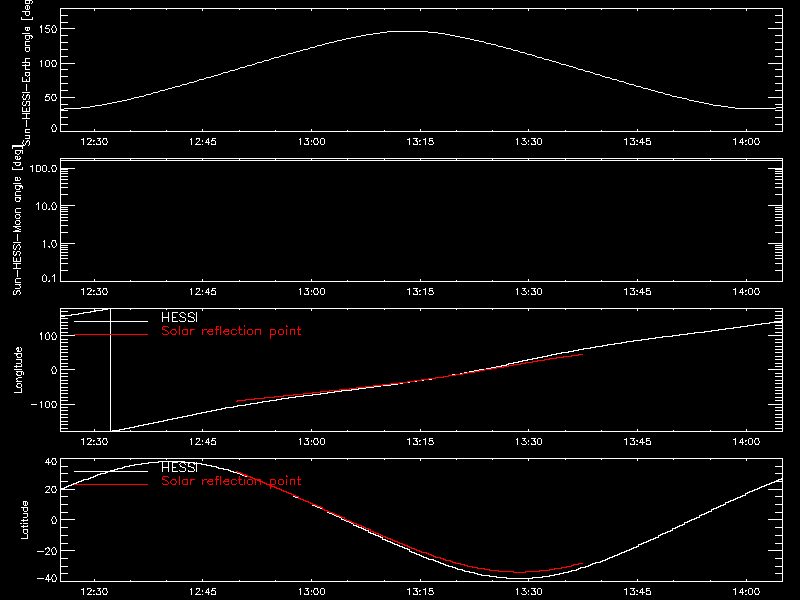Click the 20 tick label on Latitude plot

[51, 490]
